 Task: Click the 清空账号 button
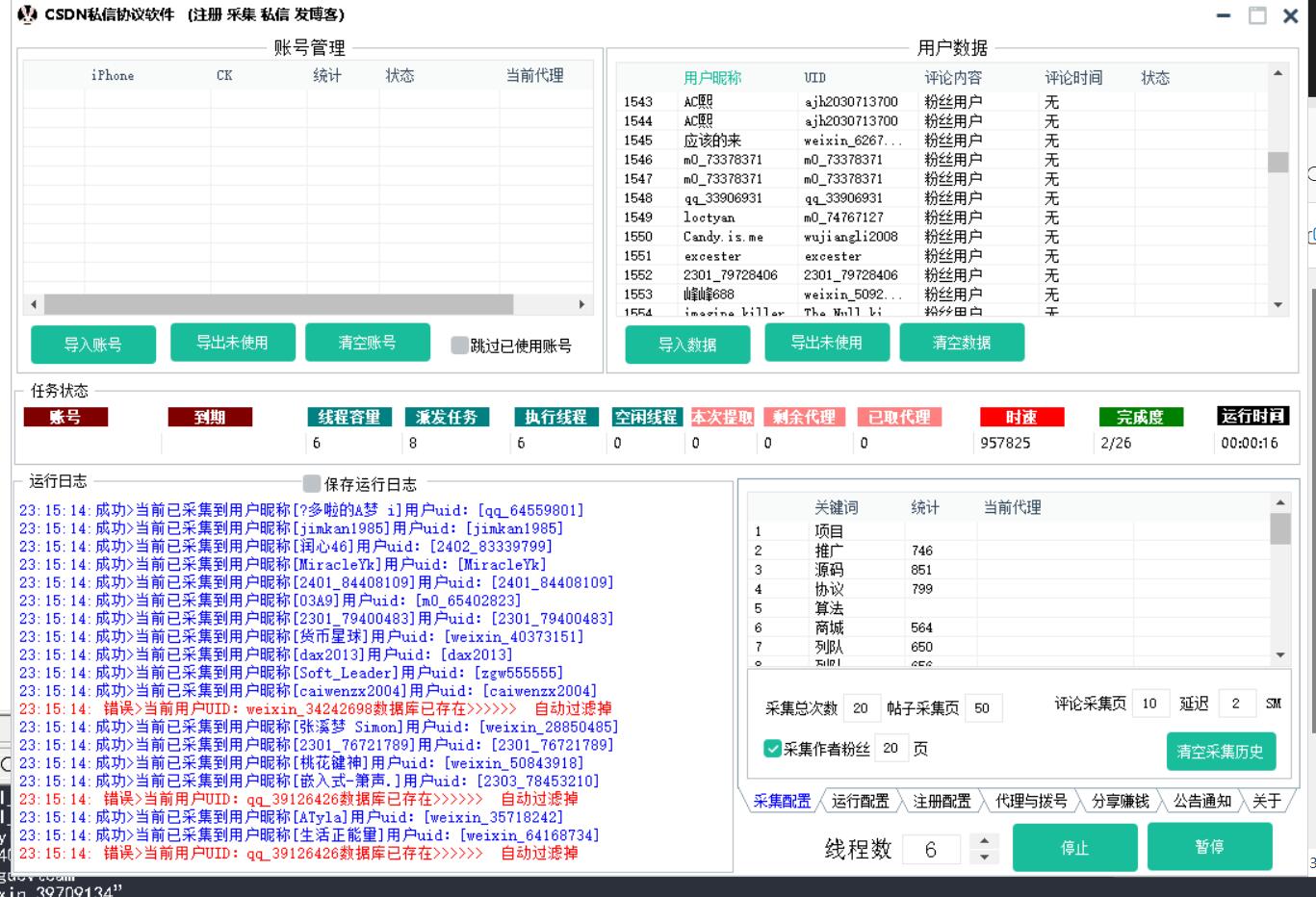pyautogui.click(x=367, y=343)
